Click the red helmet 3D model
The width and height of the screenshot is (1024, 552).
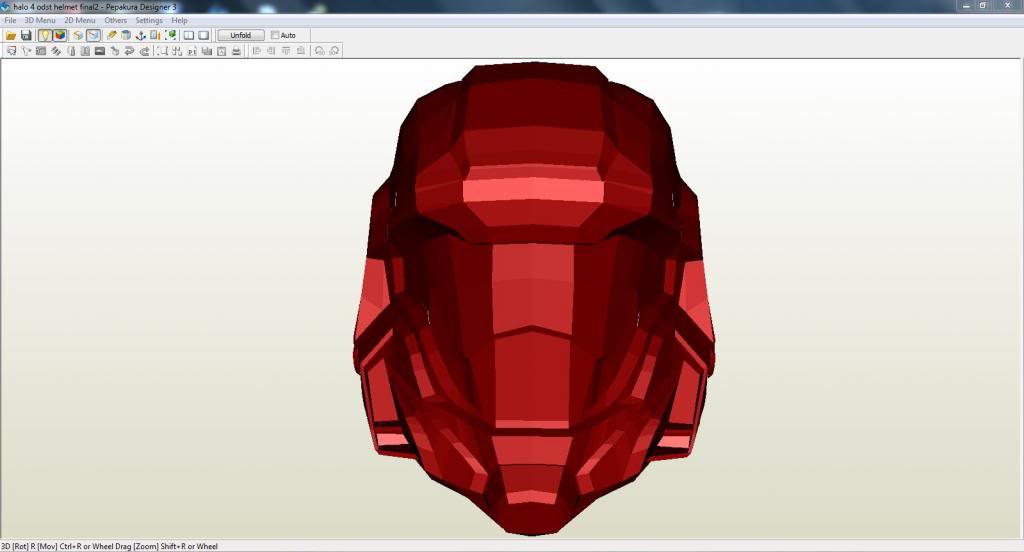[x=534, y=299]
